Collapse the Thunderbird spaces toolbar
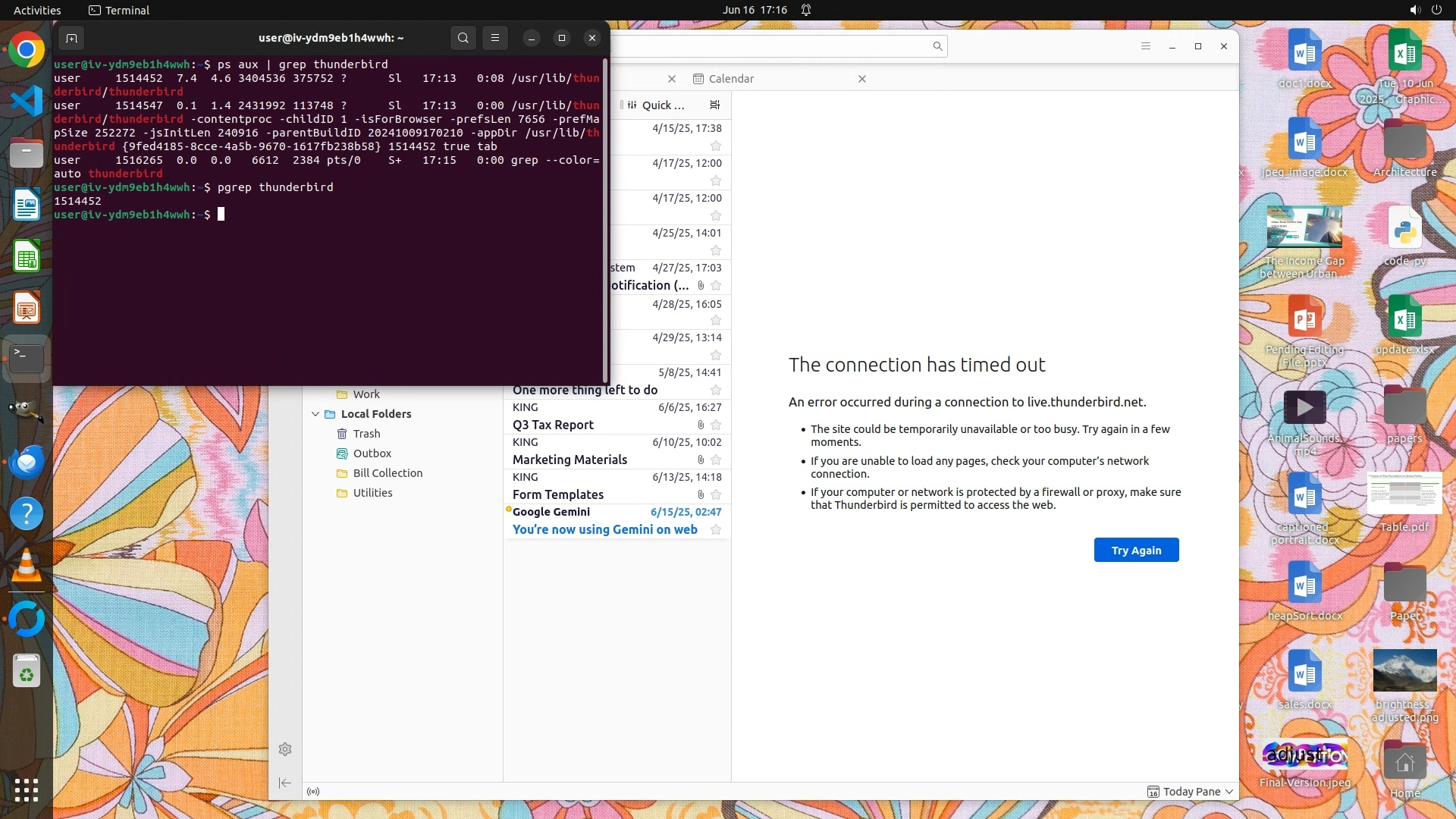 tap(285, 783)
